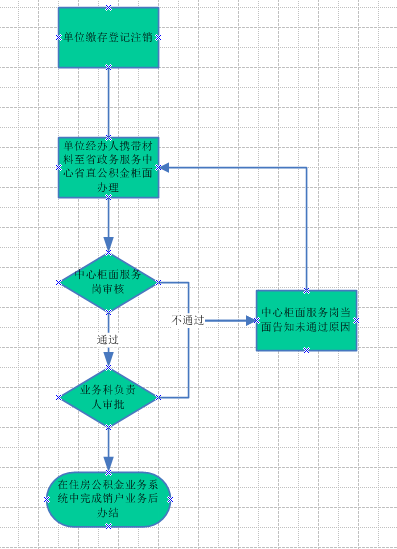The height and width of the screenshot is (549, 397).
Task: Select the 中心柜面服务岗审核 decision diamond
Action: pyautogui.click(x=109, y=282)
